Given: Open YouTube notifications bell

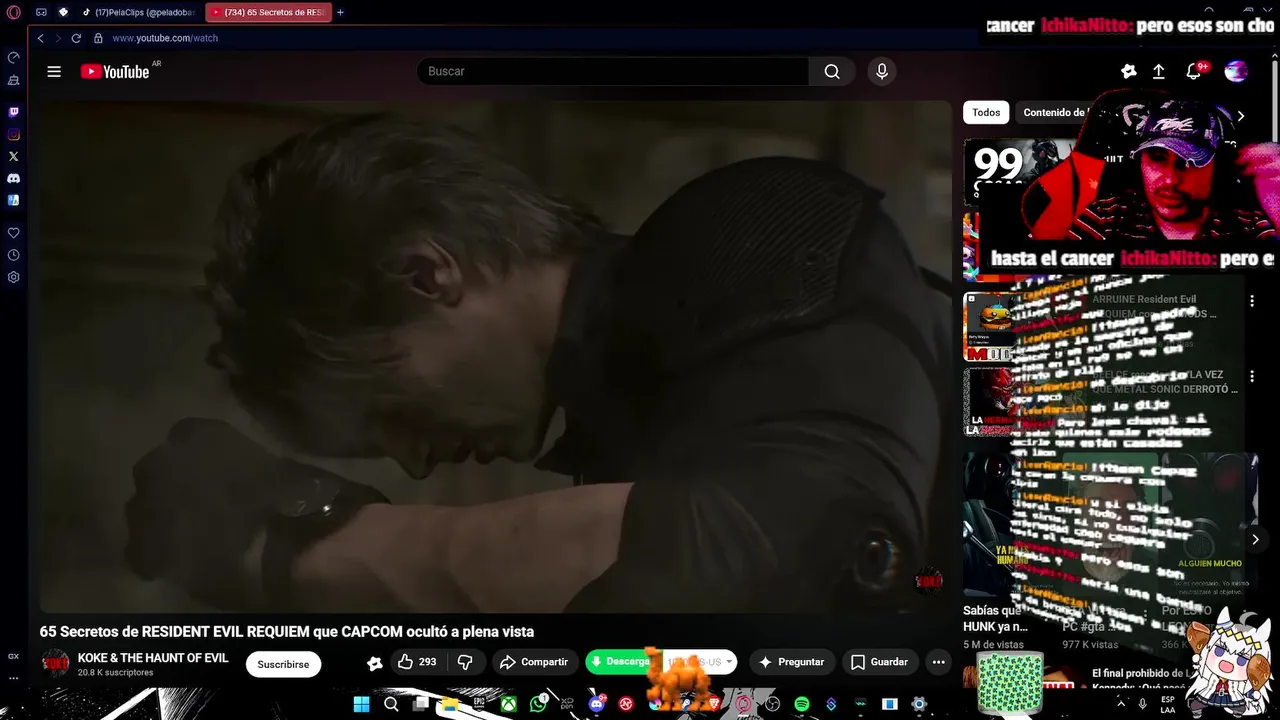Looking at the screenshot, I should pos(1194,71).
